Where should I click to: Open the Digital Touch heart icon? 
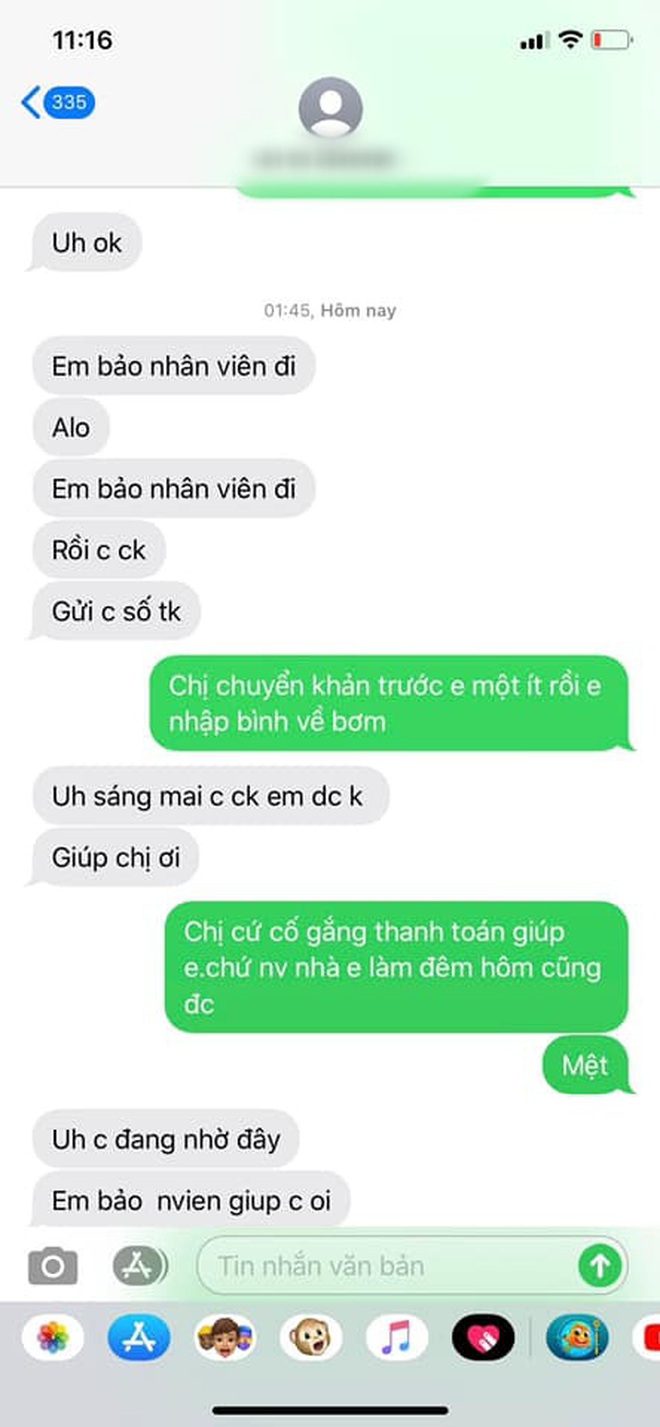pyautogui.click(x=483, y=1337)
